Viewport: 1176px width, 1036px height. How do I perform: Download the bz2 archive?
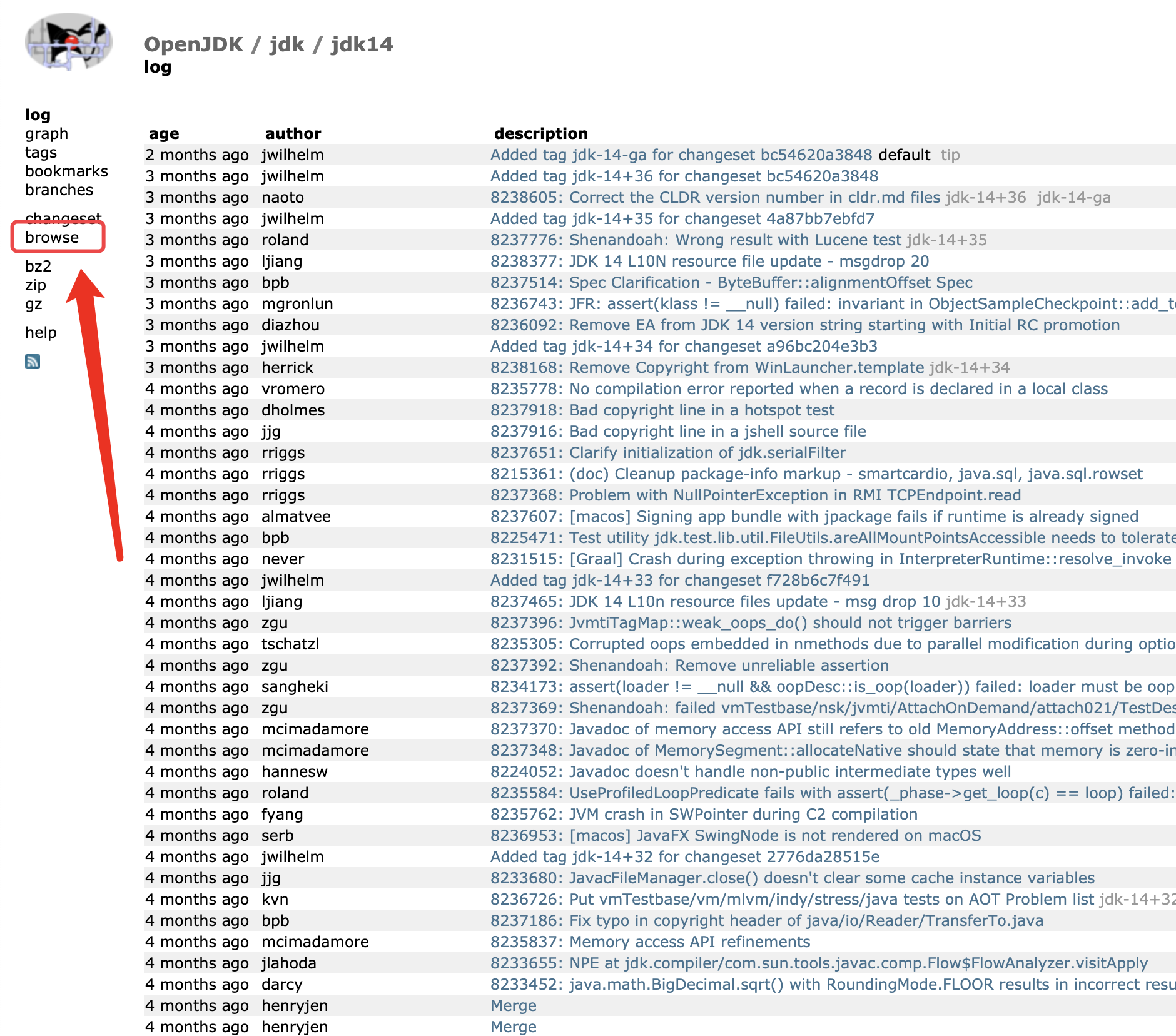click(38, 267)
